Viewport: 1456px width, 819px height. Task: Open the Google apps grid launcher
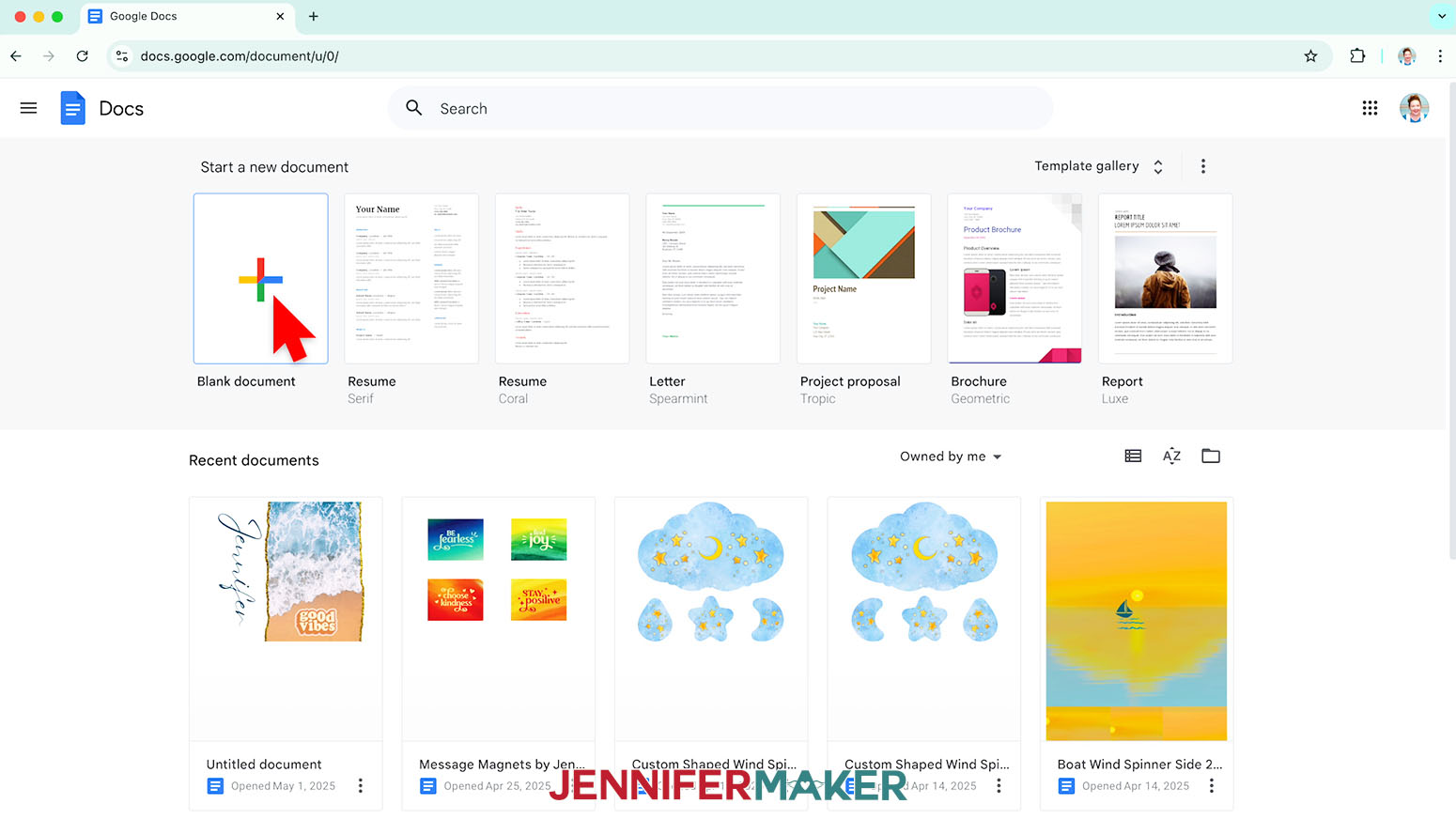click(x=1370, y=108)
